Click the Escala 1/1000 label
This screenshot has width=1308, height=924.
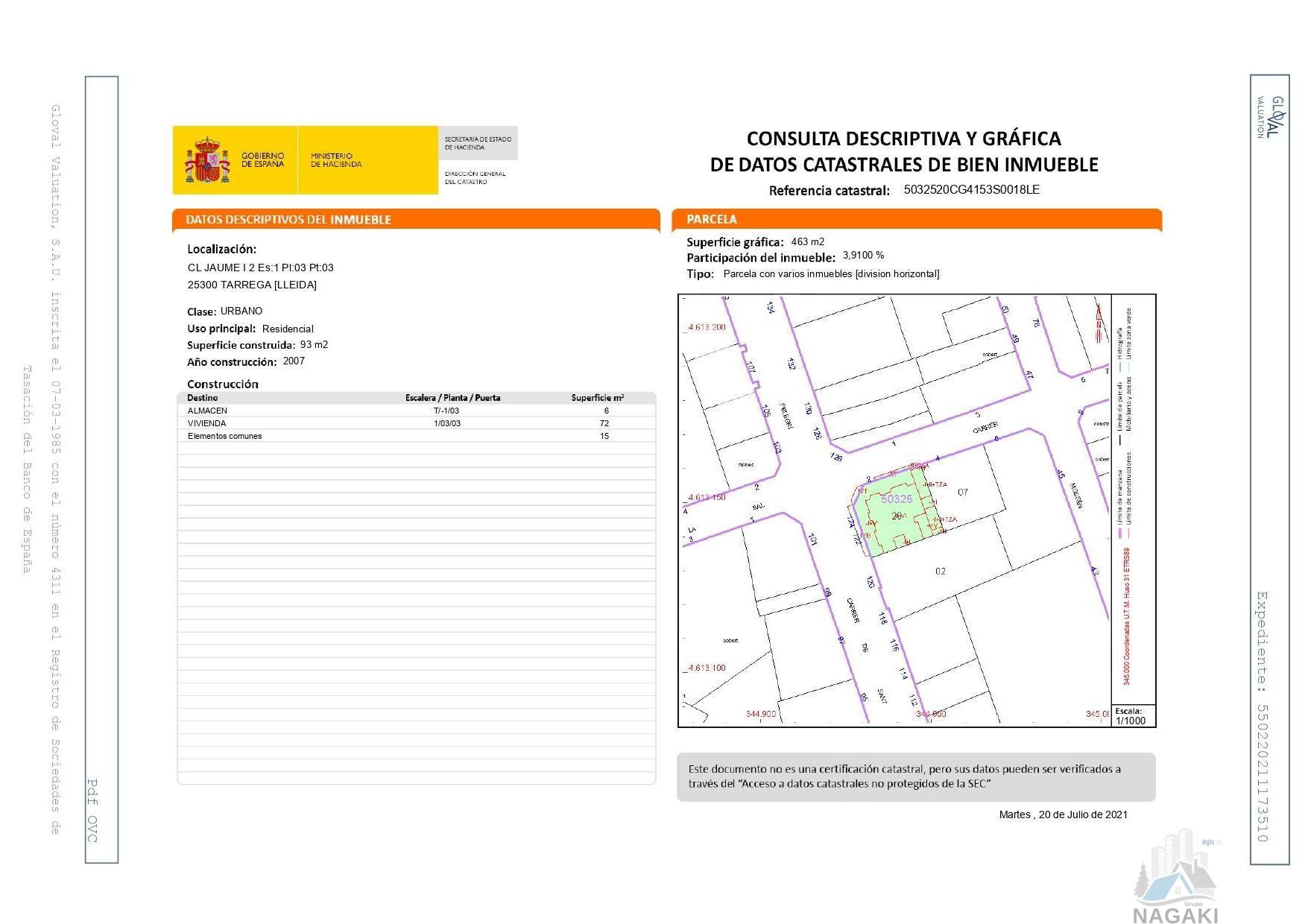click(x=1131, y=717)
